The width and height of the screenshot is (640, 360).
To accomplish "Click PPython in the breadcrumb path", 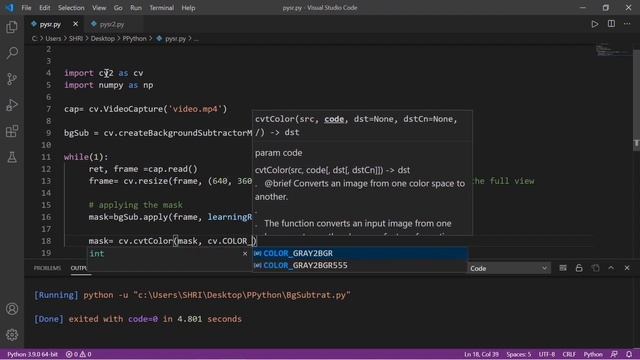I will (x=134, y=39).
